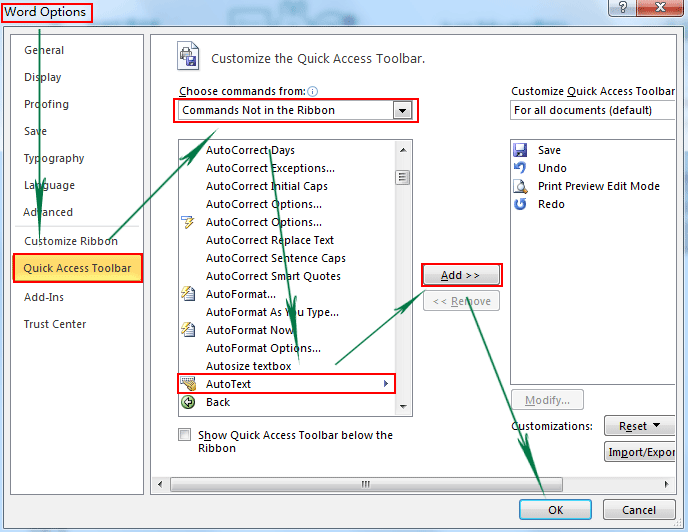This screenshot has height=532, width=688.
Task: Open the General category
Action: (x=44, y=50)
